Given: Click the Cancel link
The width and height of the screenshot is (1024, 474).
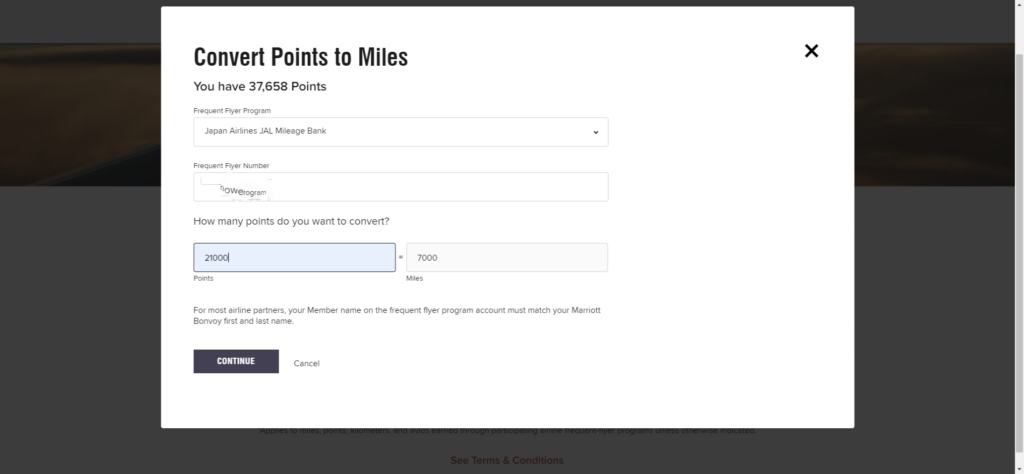Looking at the screenshot, I should pyautogui.click(x=306, y=363).
